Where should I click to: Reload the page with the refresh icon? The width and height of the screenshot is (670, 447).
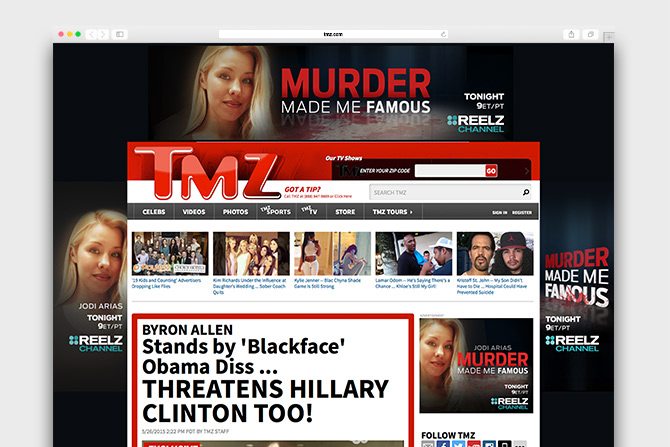pyautogui.click(x=443, y=34)
